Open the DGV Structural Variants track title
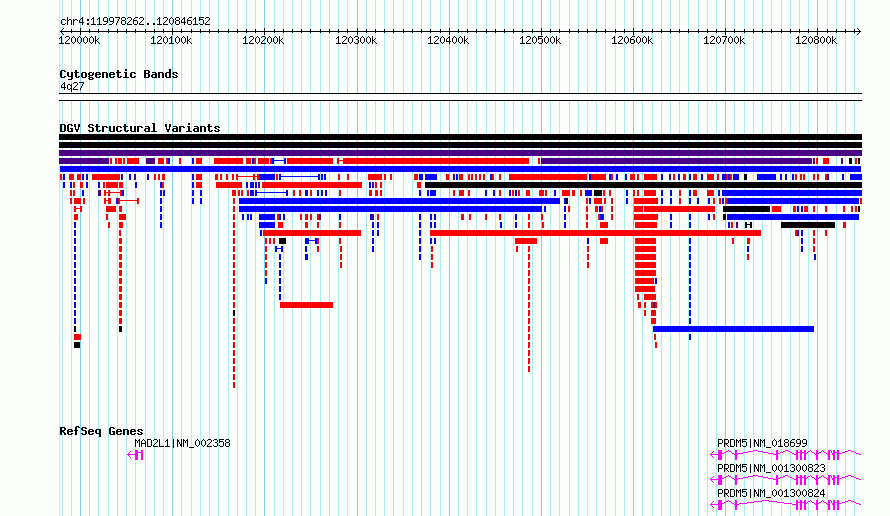This screenshot has width=890, height=516. (x=140, y=128)
